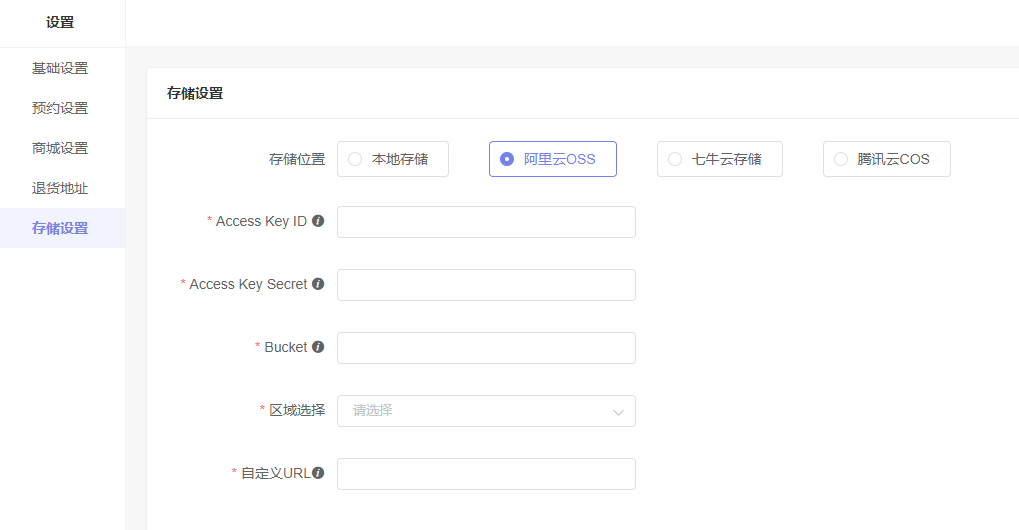
Task: Focus the Access Key ID input field
Action: coord(486,222)
